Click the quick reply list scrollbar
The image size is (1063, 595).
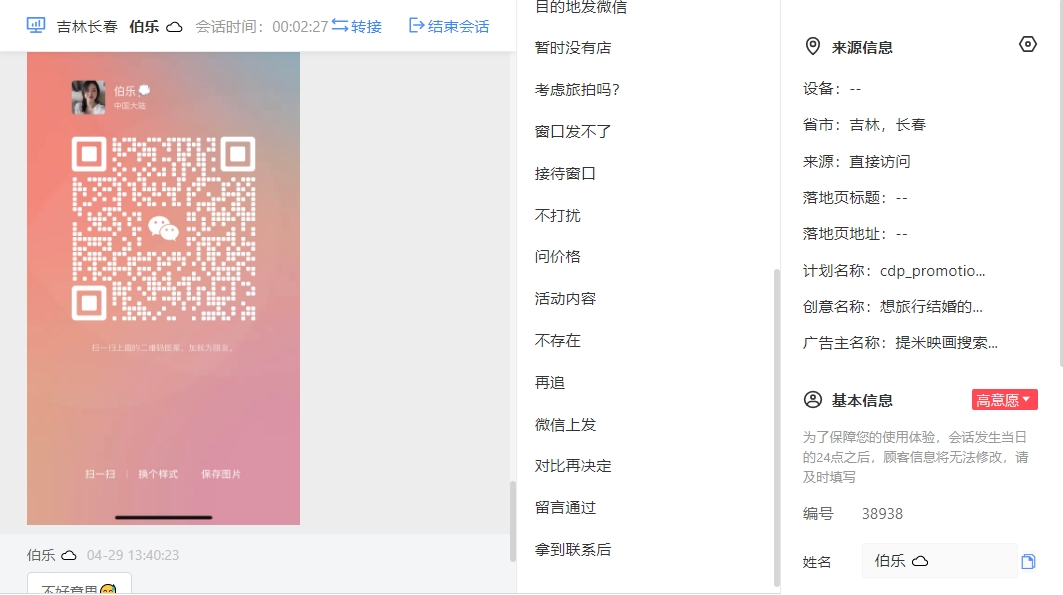click(777, 427)
